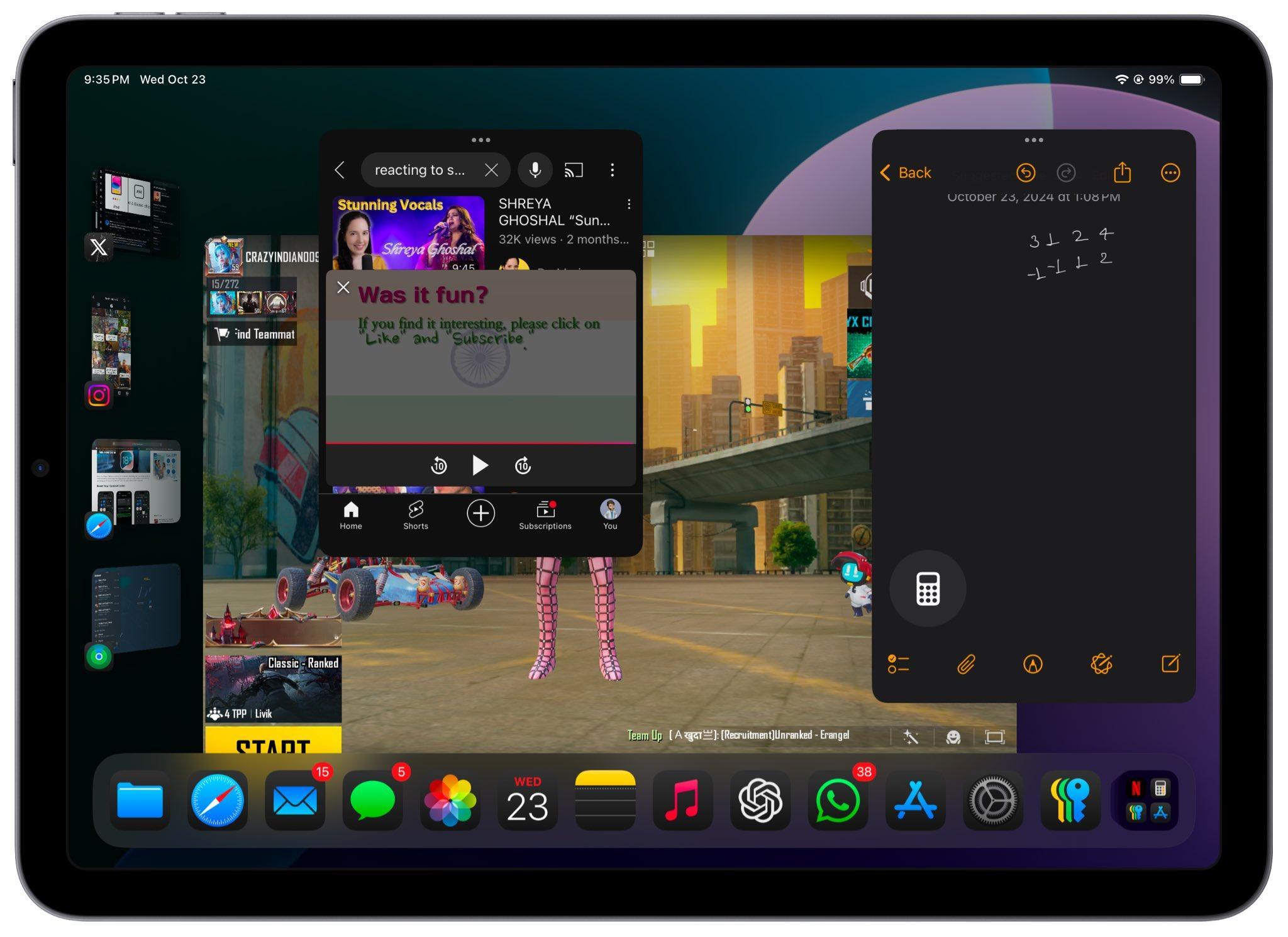1288x937 pixels.
Task: Open Notes window multitasking dots
Action: pyautogui.click(x=1034, y=140)
